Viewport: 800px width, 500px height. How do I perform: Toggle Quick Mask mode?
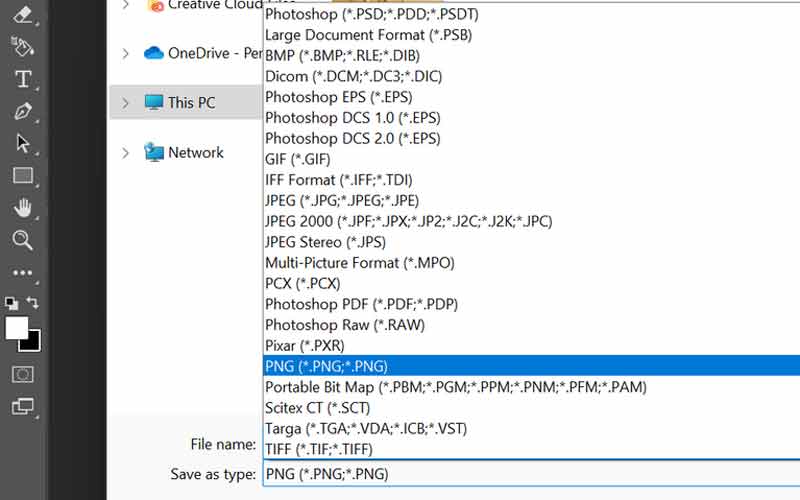click(x=22, y=374)
